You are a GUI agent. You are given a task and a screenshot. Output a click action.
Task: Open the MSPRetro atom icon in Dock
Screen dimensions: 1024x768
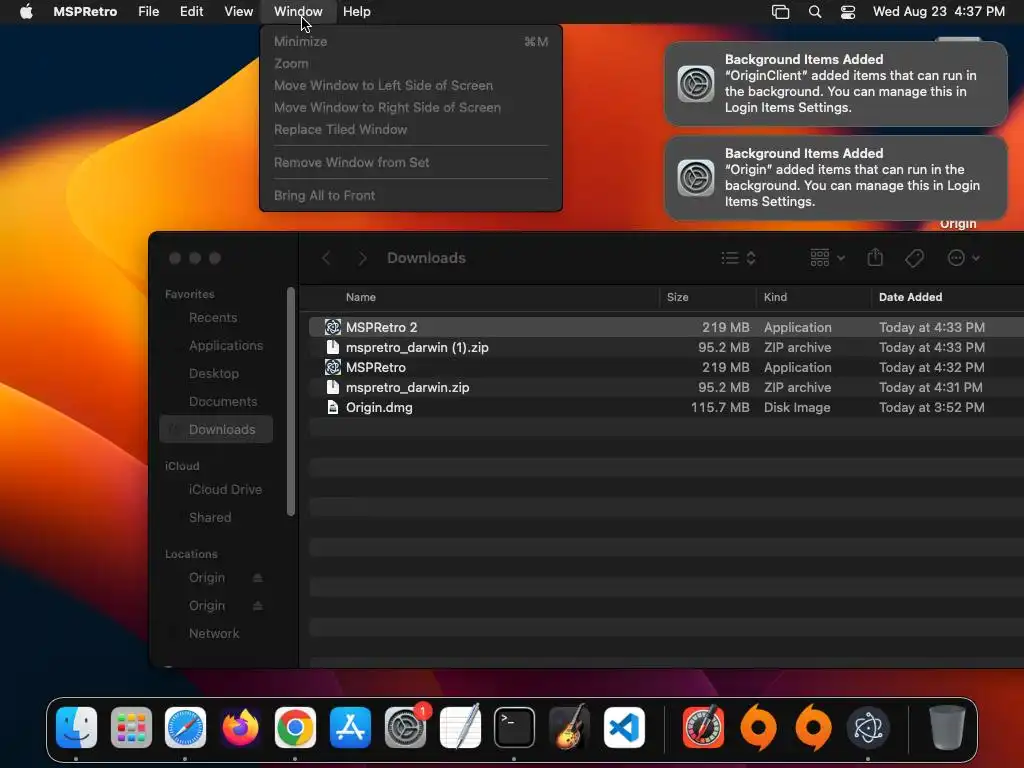868,728
